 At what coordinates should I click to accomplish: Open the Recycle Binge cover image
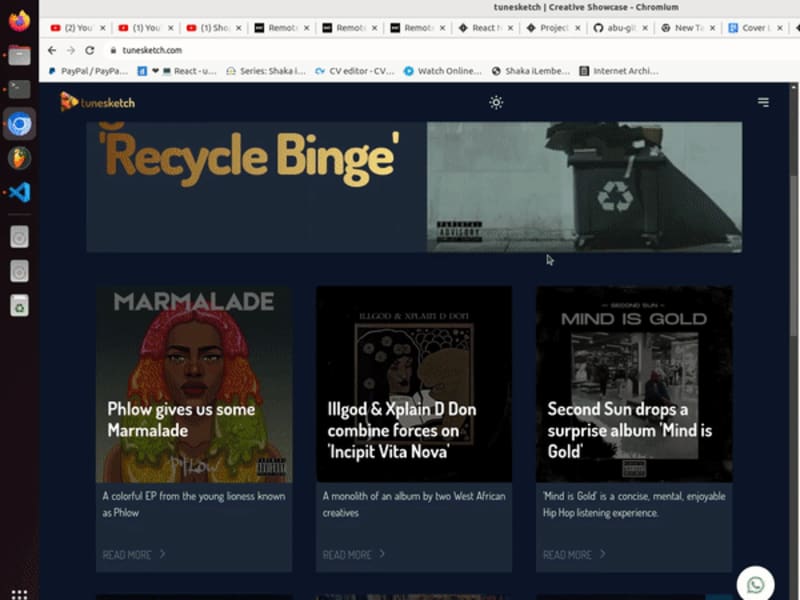tap(584, 187)
